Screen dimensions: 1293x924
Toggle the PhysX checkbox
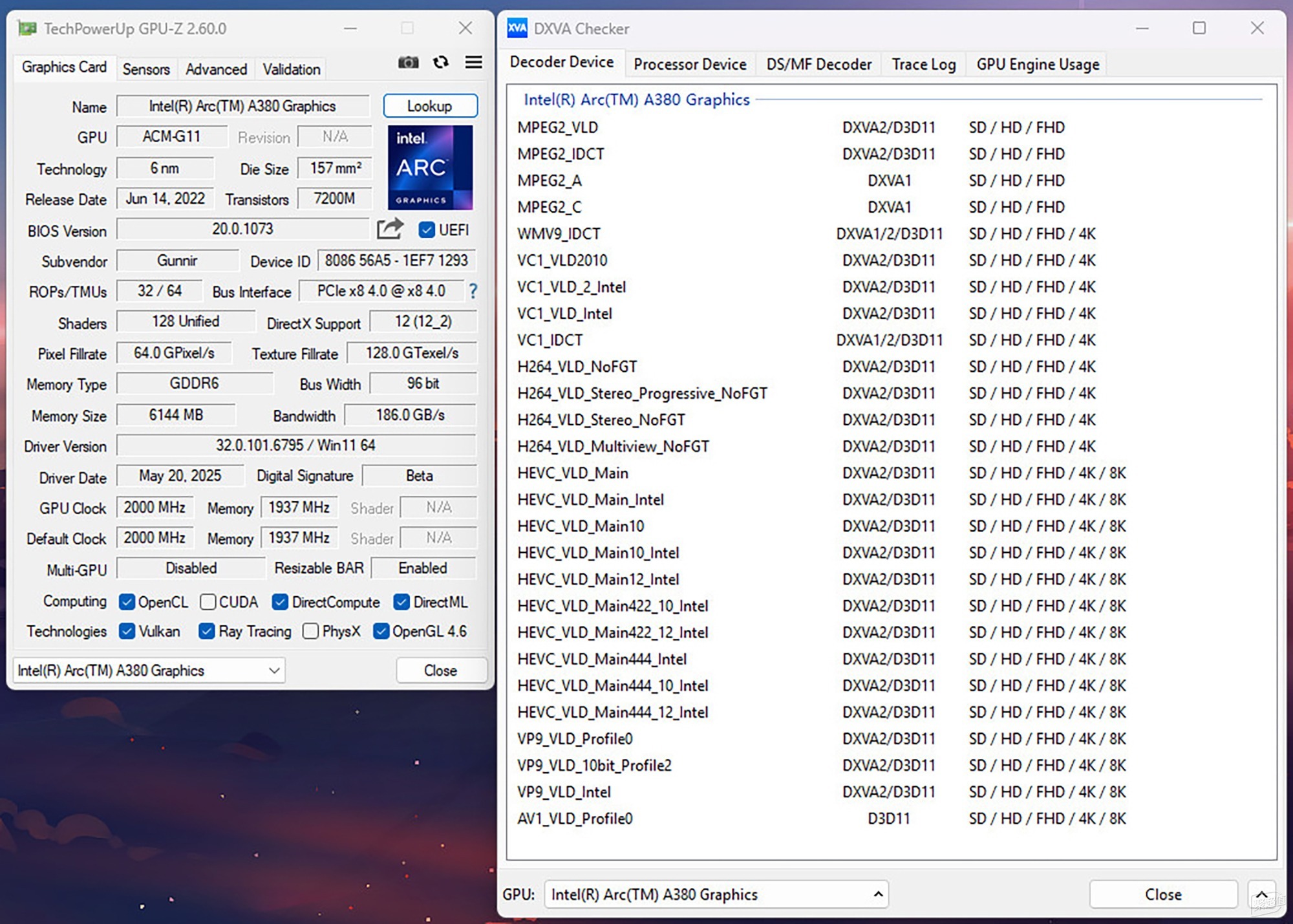point(310,631)
